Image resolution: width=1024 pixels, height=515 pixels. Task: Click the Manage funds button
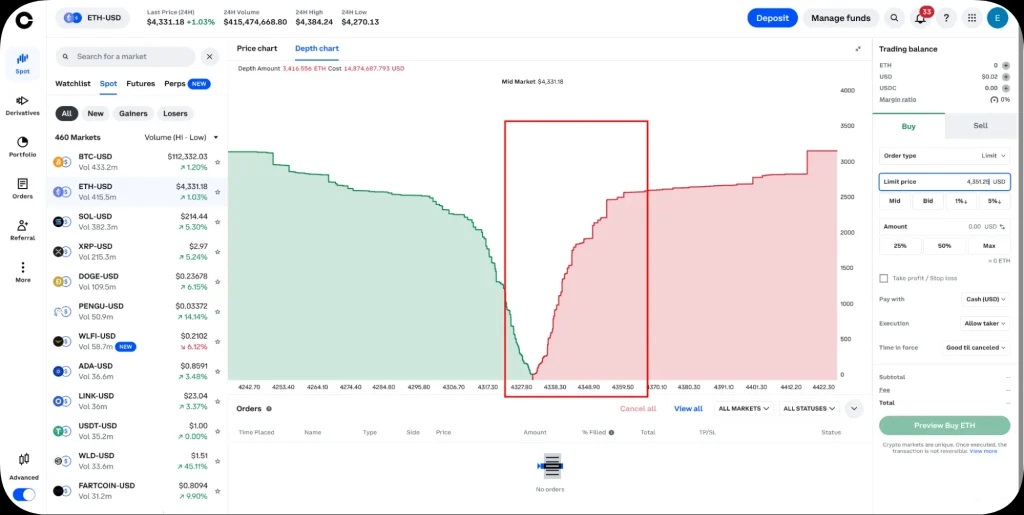coord(840,18)
